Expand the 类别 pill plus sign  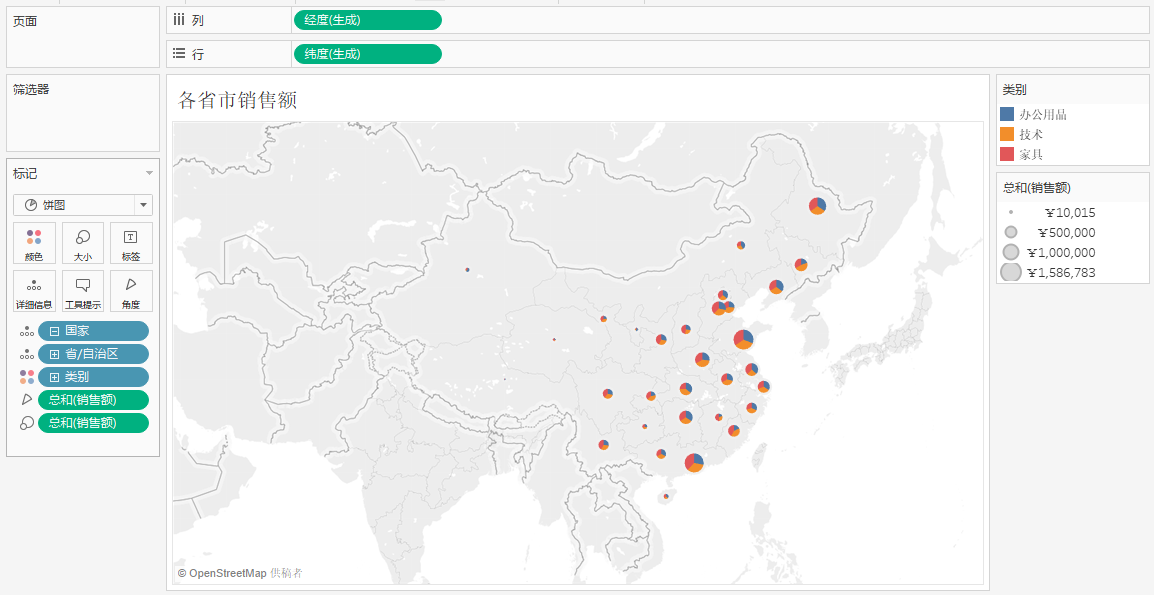coord(54,377)
